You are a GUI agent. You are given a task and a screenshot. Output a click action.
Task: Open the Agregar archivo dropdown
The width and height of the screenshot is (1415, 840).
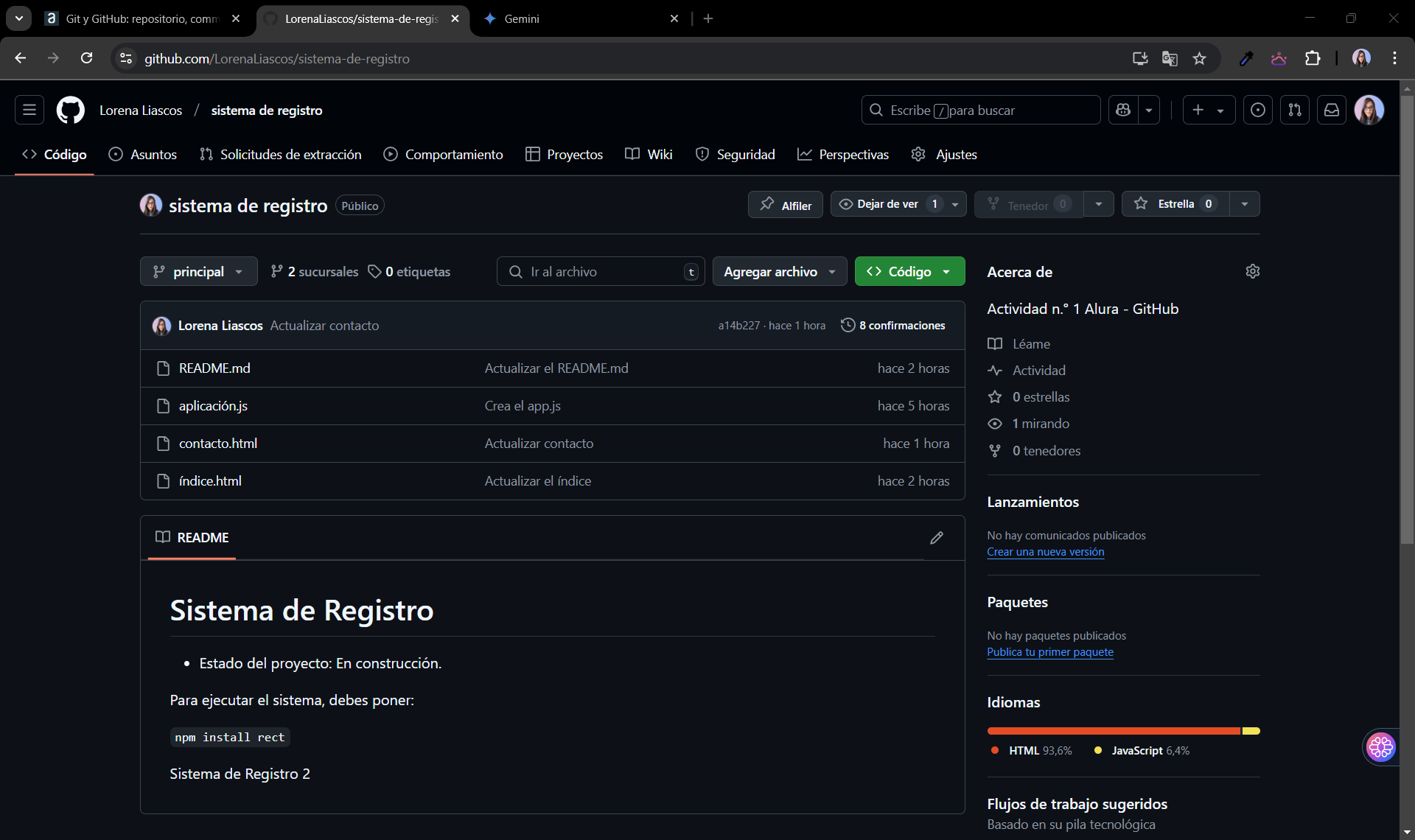780,271
